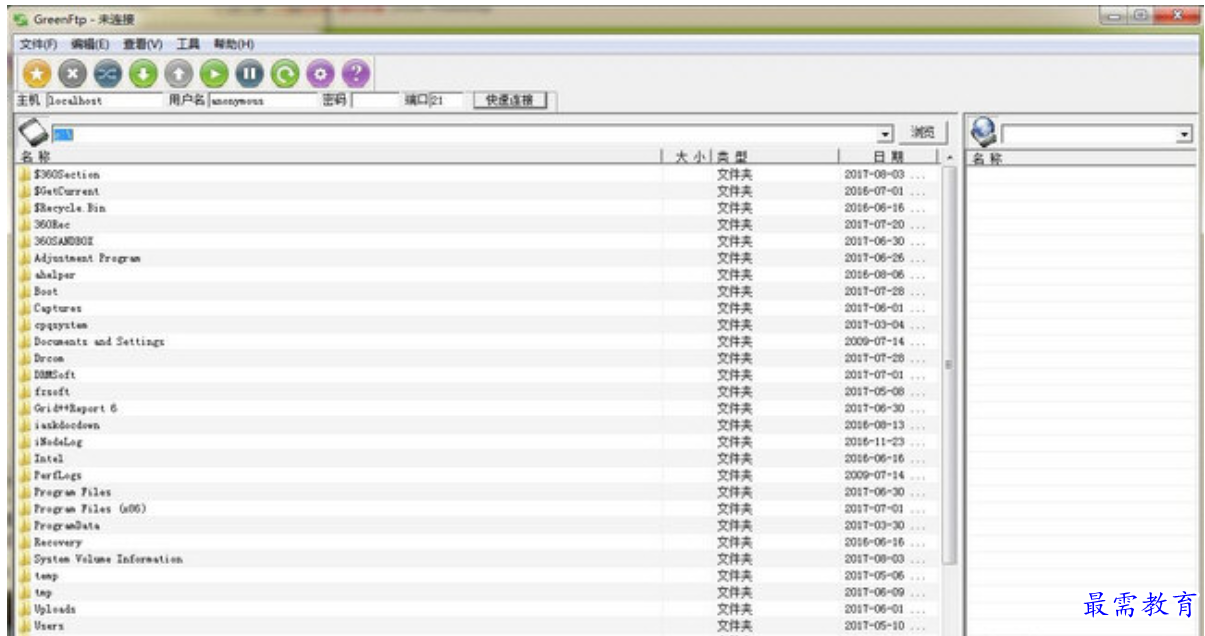Select the $GetCurrent folder row
Image resolution: width=1205 pixels, height=636 pixels.
(478, 191)
